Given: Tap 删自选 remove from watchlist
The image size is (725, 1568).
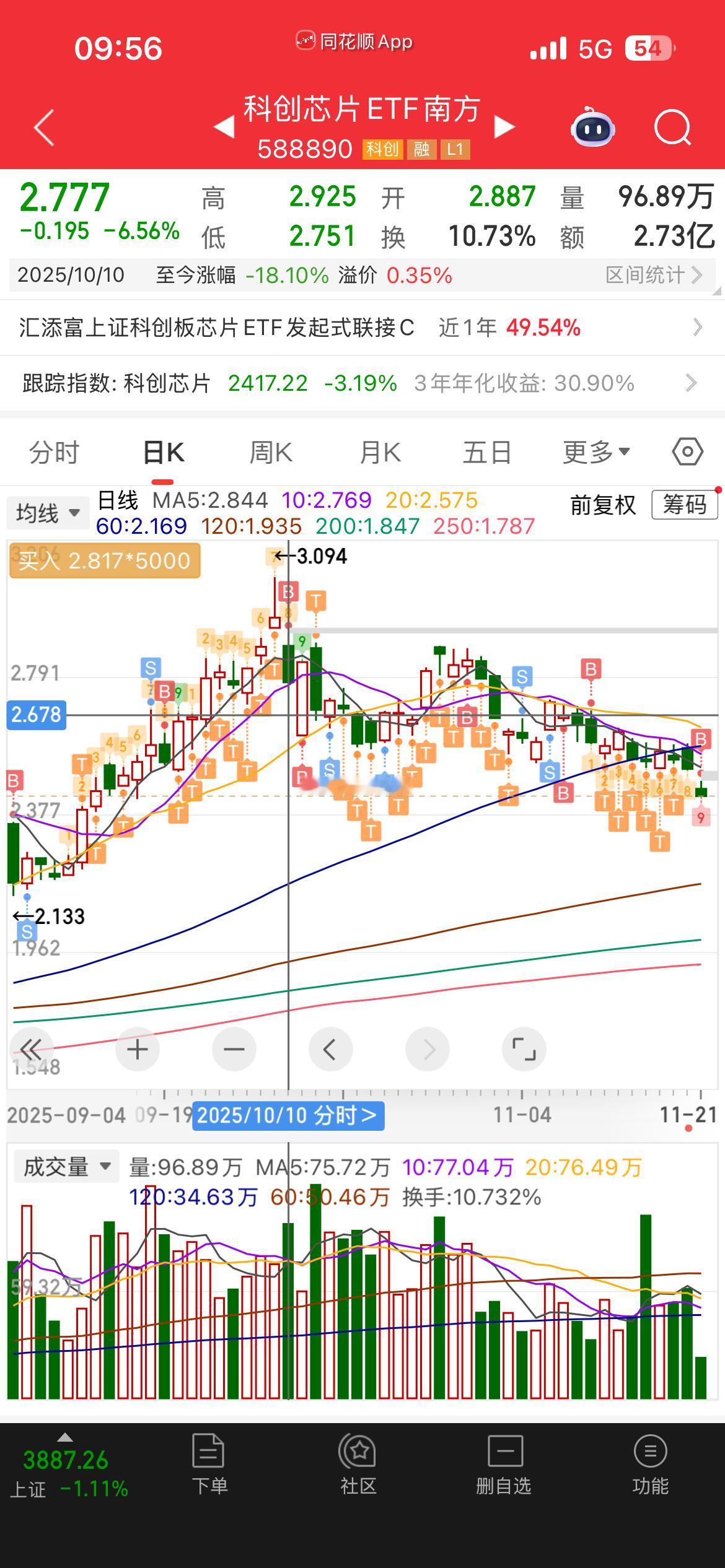Looking at the screenshot, I should [504, 1465].
